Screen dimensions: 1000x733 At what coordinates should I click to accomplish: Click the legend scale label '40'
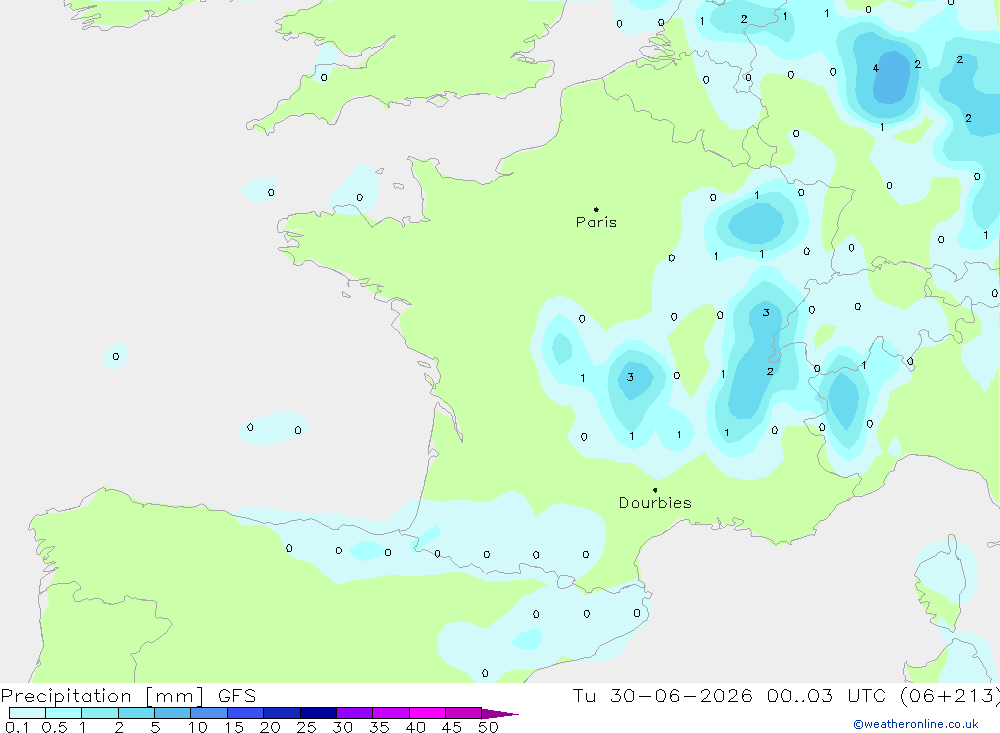415,727
